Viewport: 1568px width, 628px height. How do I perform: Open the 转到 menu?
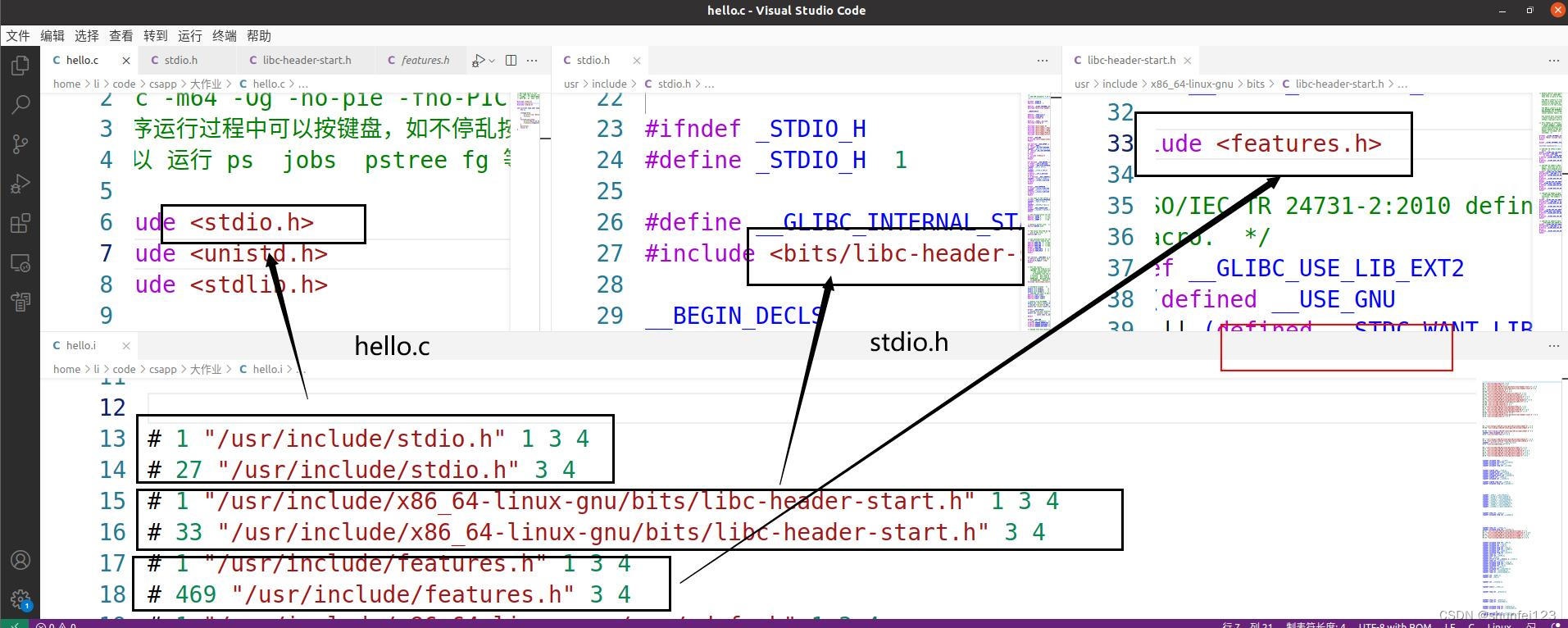tap(155, 36)
